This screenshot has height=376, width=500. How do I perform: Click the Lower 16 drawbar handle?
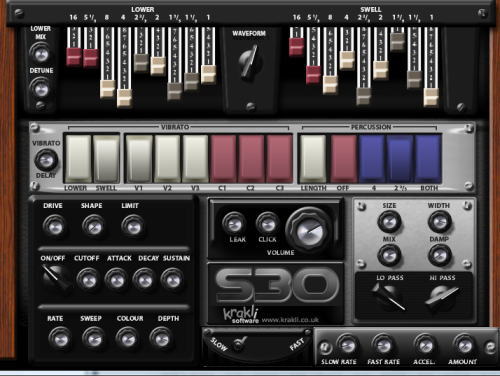74,57
